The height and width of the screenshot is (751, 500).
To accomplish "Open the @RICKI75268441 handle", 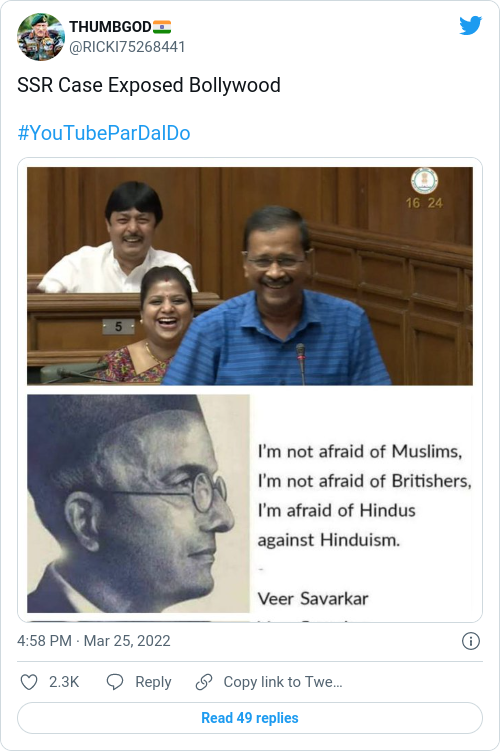I will (127, 47).
